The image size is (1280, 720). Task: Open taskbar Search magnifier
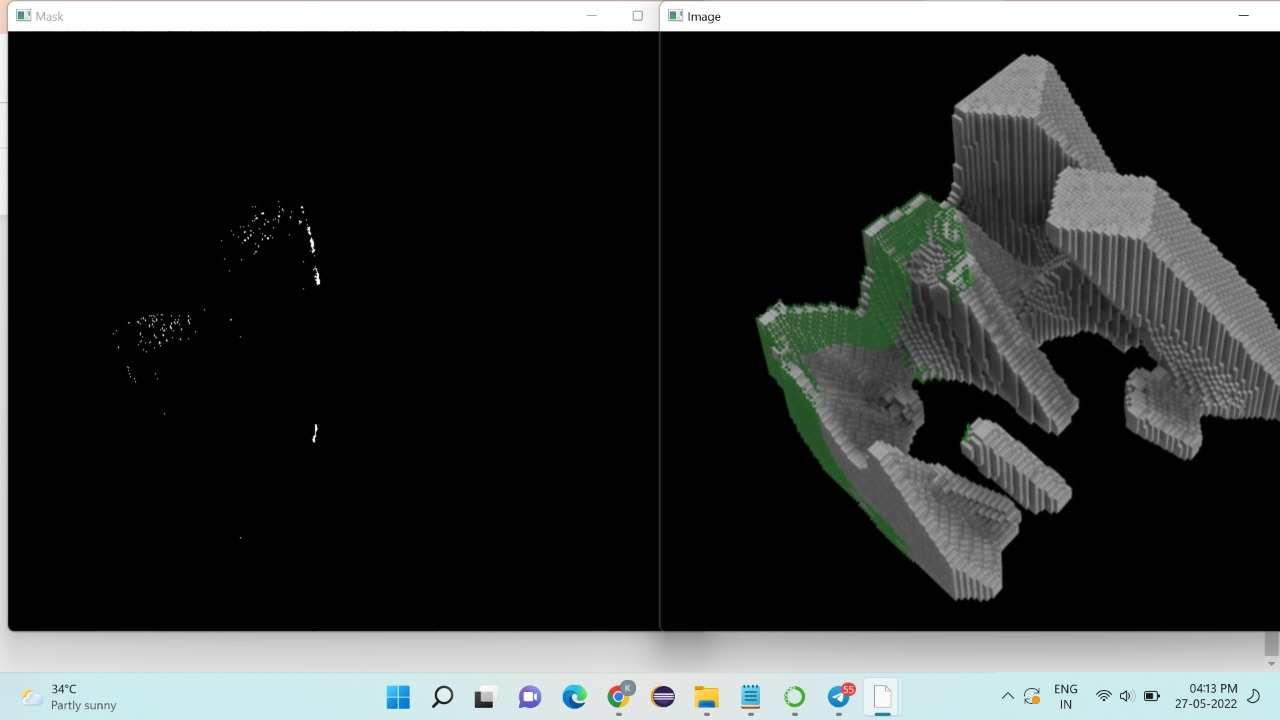[x=442, y=697]
